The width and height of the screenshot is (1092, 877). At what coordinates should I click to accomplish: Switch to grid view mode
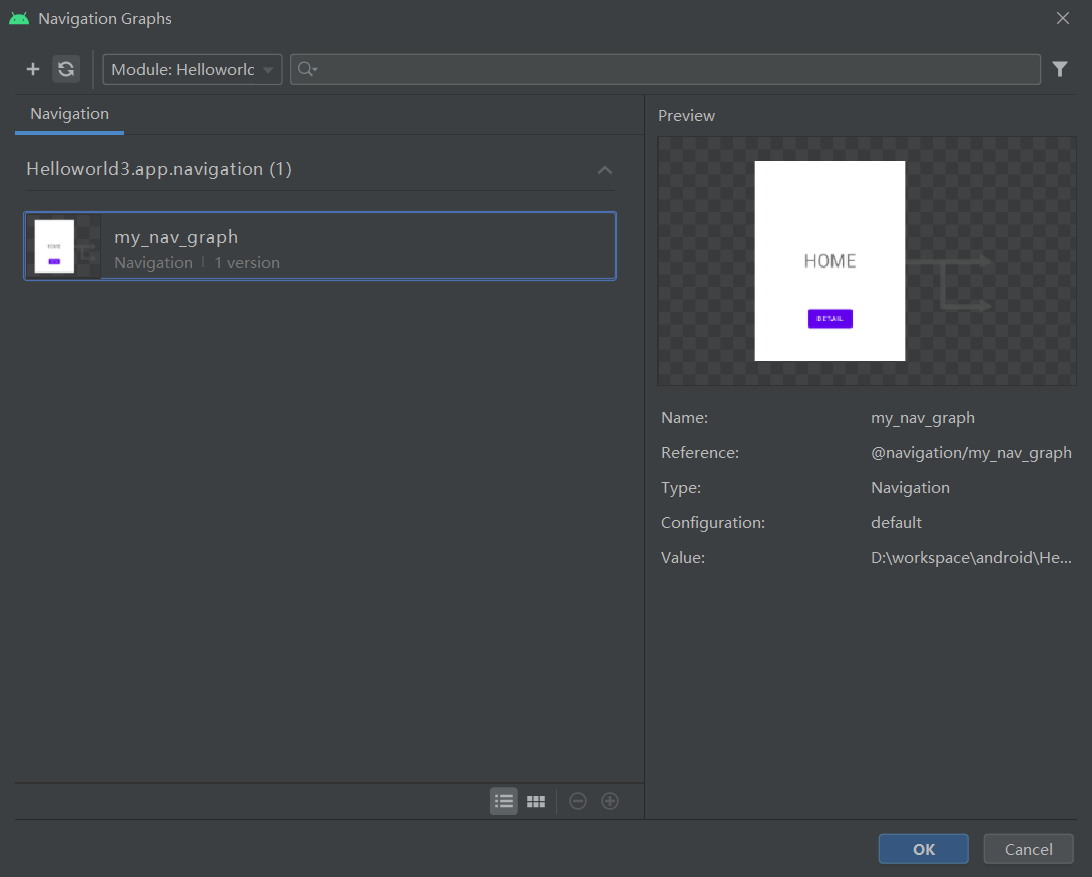pyautogui.click(x=536, y=801)
